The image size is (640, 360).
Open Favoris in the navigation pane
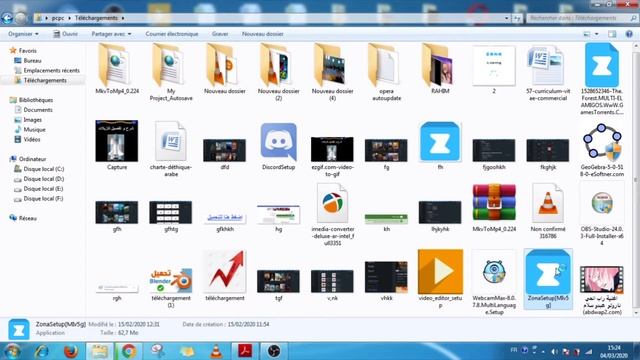tap(28, 51)
